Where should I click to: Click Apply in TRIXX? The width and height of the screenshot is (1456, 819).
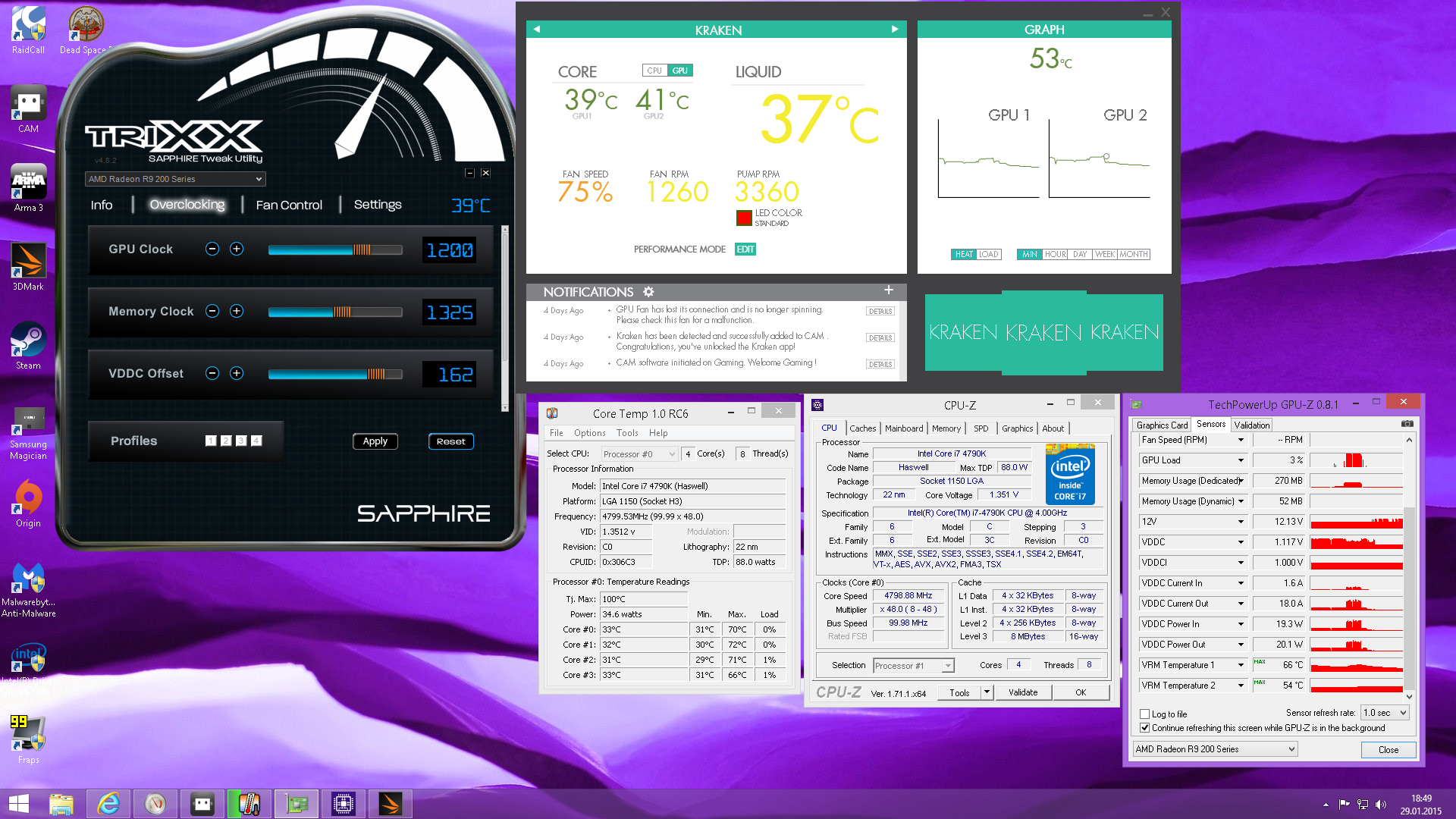click(375, 441)
